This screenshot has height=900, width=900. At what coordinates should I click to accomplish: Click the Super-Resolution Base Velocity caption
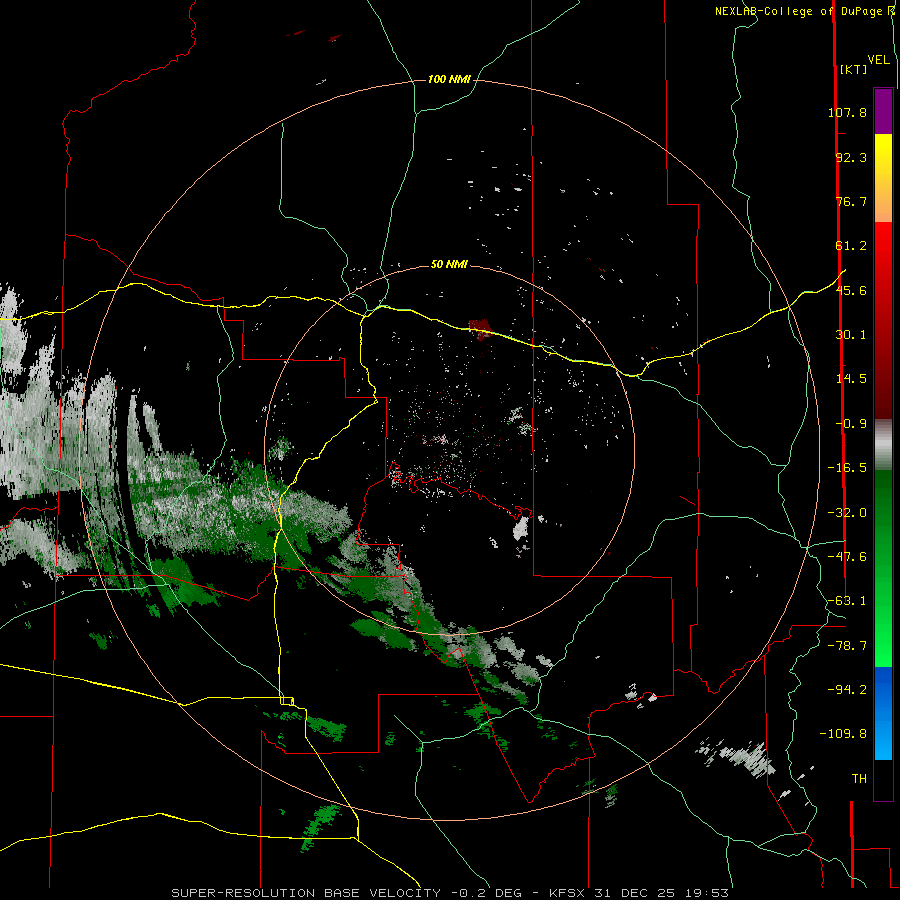[450, 893]
